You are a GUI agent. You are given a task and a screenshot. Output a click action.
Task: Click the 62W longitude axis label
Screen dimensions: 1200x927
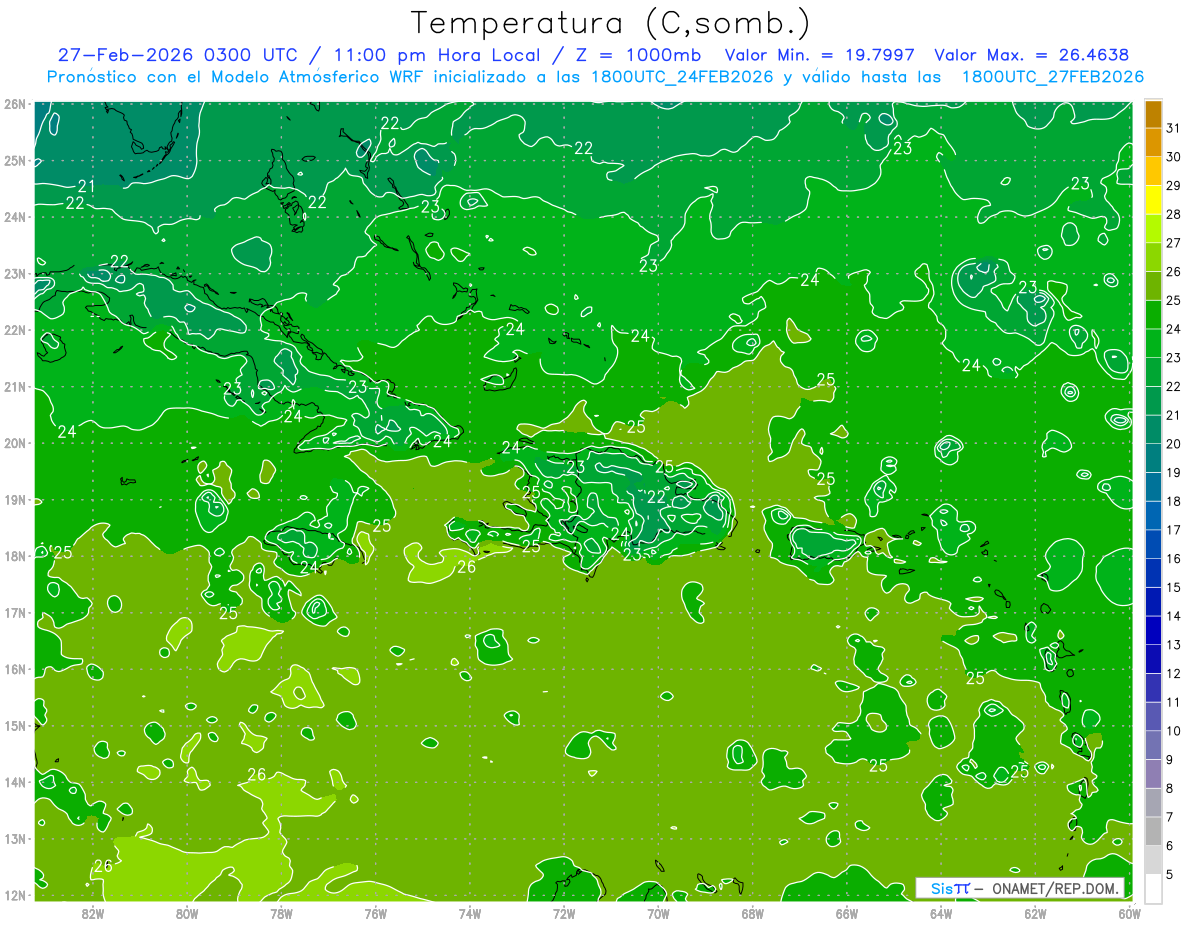[1035, 913]
